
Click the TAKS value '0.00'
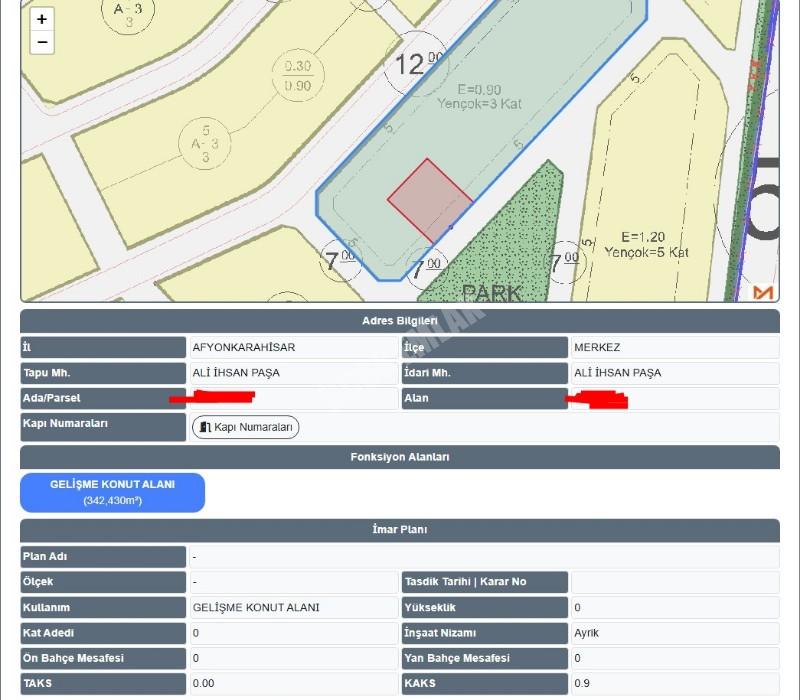coord(203,684)
